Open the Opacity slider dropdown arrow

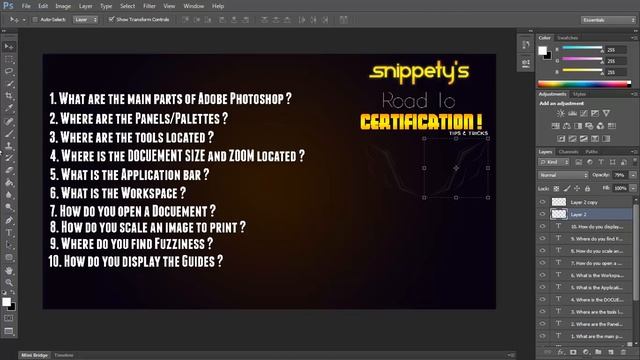click(633, 175)
